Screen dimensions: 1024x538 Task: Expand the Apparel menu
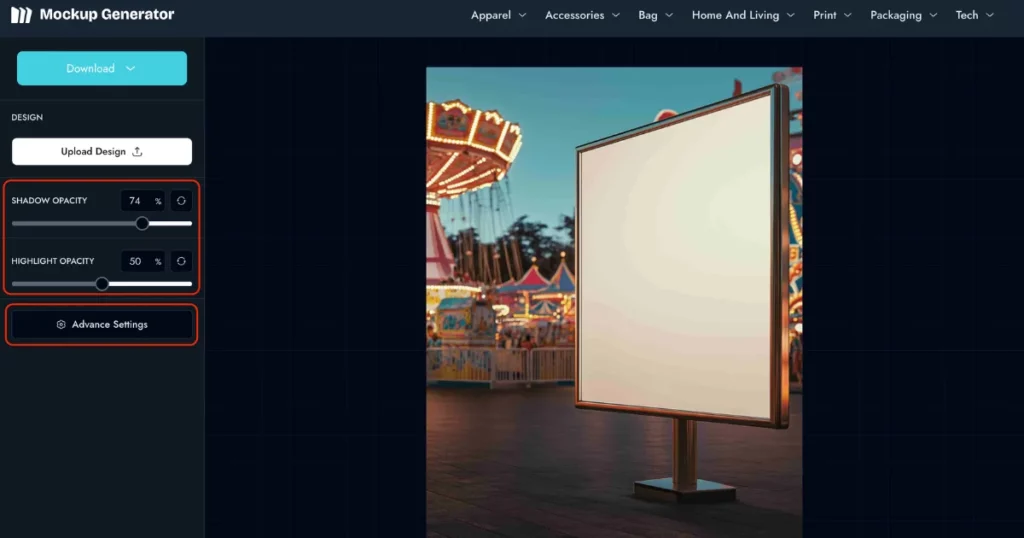click(x=498, y=15)
